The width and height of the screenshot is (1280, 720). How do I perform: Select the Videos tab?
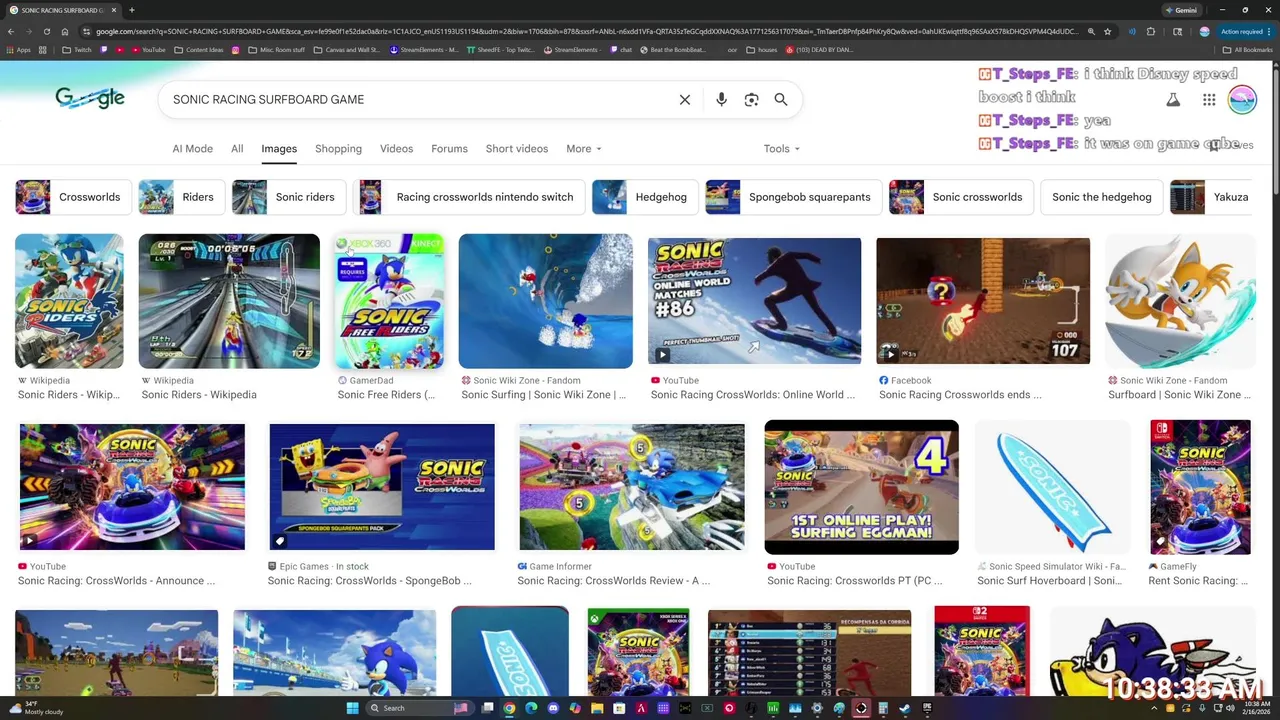[x=396, y=149]
